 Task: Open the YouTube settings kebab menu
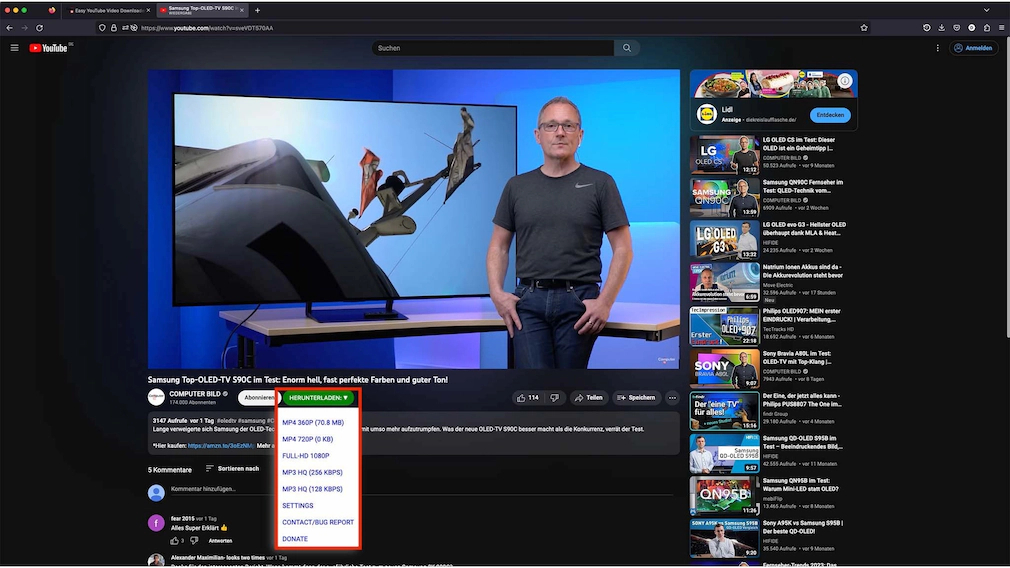point(937,48)
